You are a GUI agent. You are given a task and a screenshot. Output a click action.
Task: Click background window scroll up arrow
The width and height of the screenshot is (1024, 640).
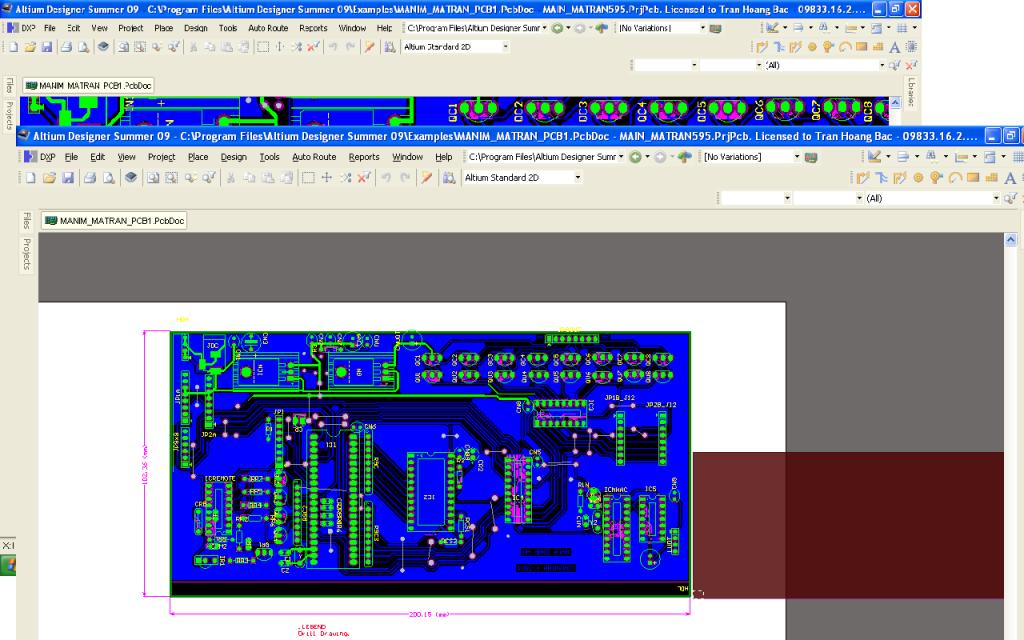tap(895, 103)
